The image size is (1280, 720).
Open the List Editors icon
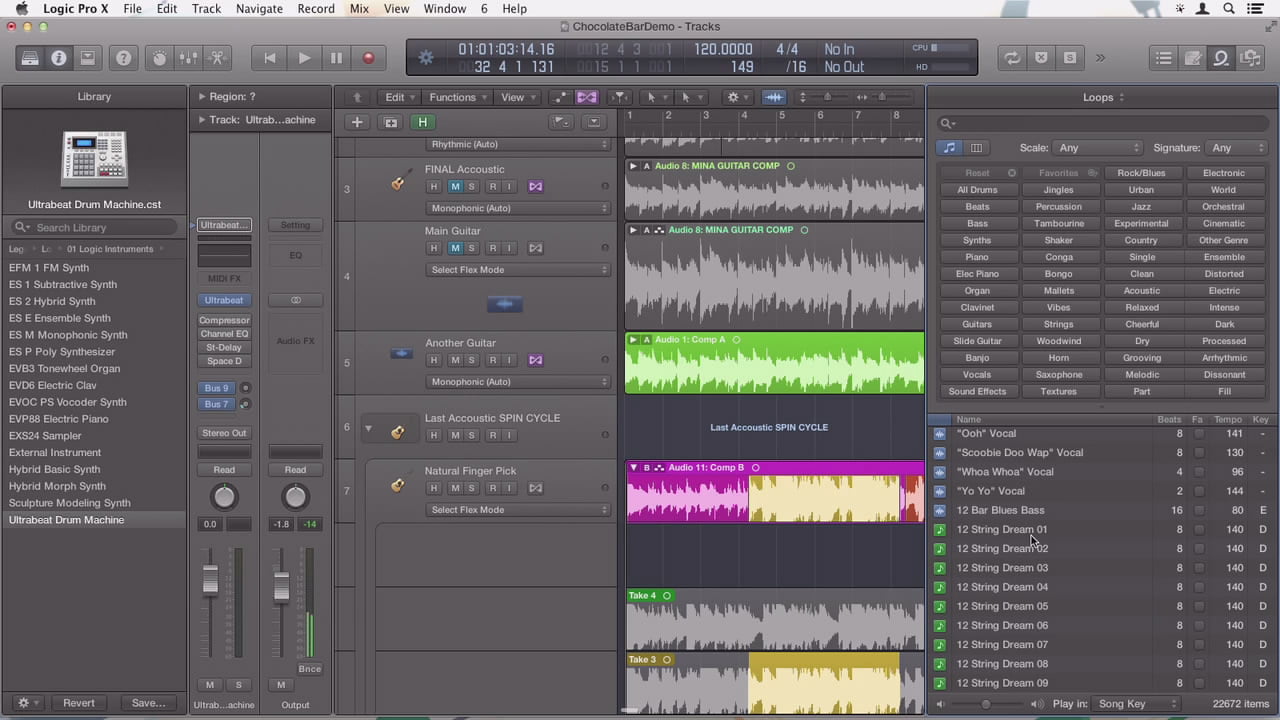pyautogui.click(x=1164, y=58)
